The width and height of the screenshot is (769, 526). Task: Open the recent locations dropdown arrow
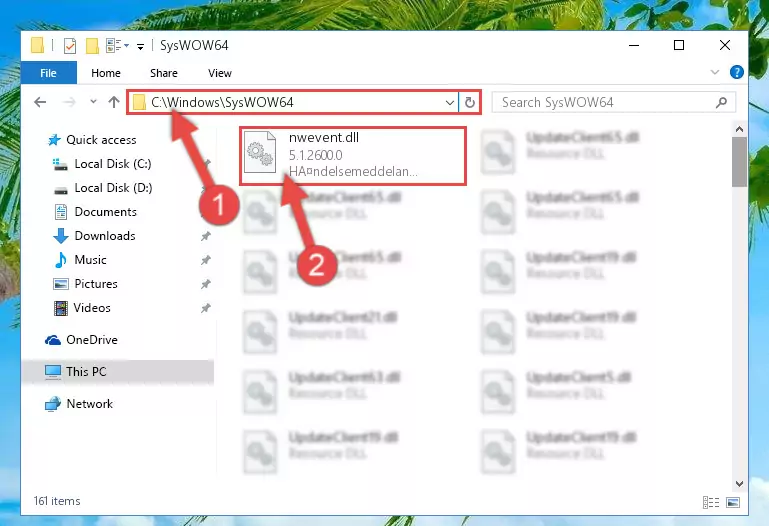(x=93, y=102)
